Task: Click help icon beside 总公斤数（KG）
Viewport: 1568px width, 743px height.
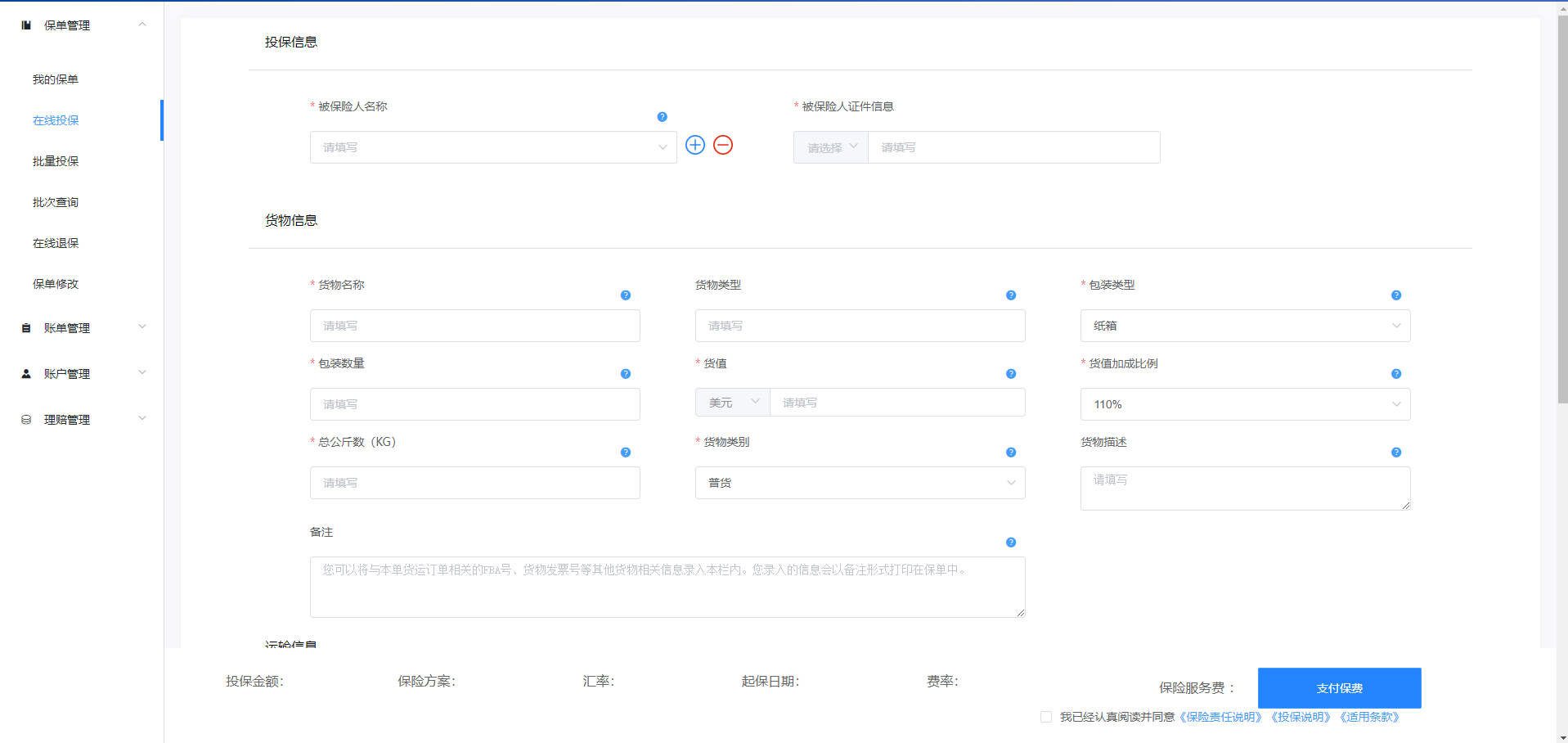Action: [626, 453]
